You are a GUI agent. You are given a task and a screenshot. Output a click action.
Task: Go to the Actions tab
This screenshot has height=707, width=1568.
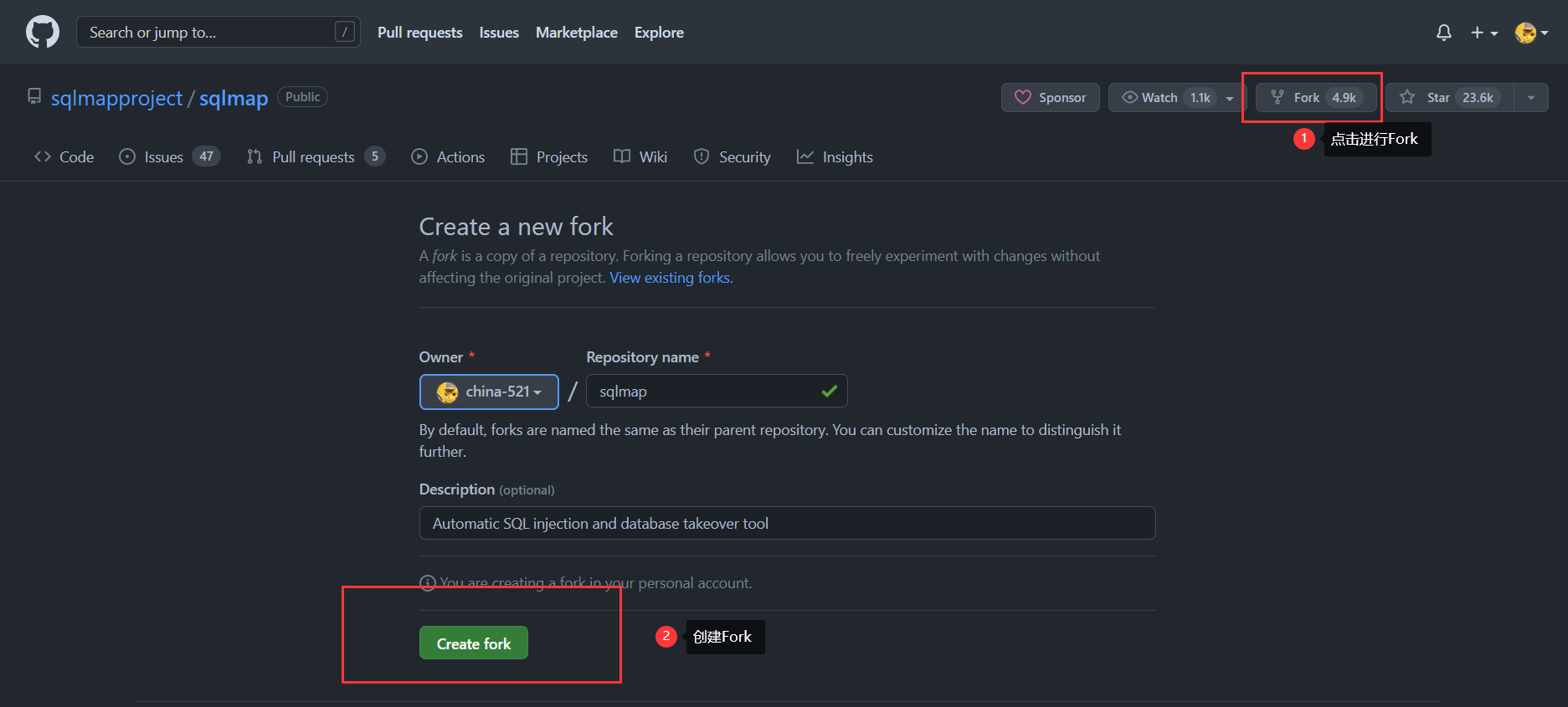448,157
